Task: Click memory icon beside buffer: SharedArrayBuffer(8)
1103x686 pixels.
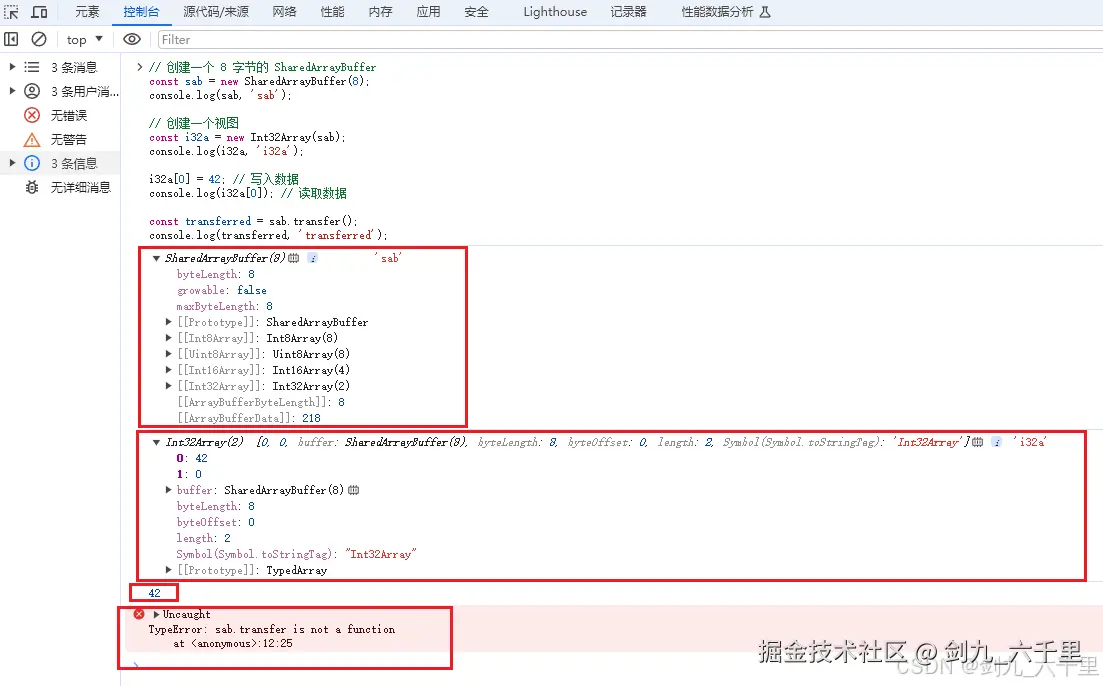Action: (354, 490)
